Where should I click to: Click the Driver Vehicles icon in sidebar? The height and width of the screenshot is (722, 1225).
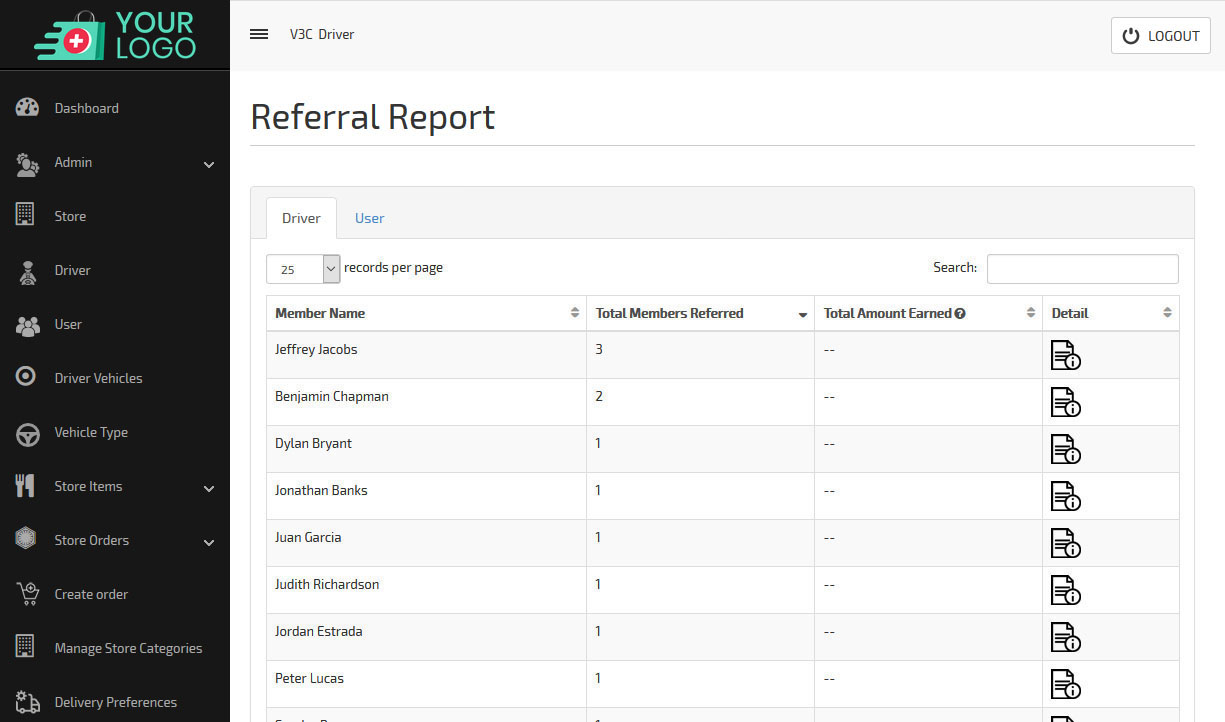click(27, 378)
